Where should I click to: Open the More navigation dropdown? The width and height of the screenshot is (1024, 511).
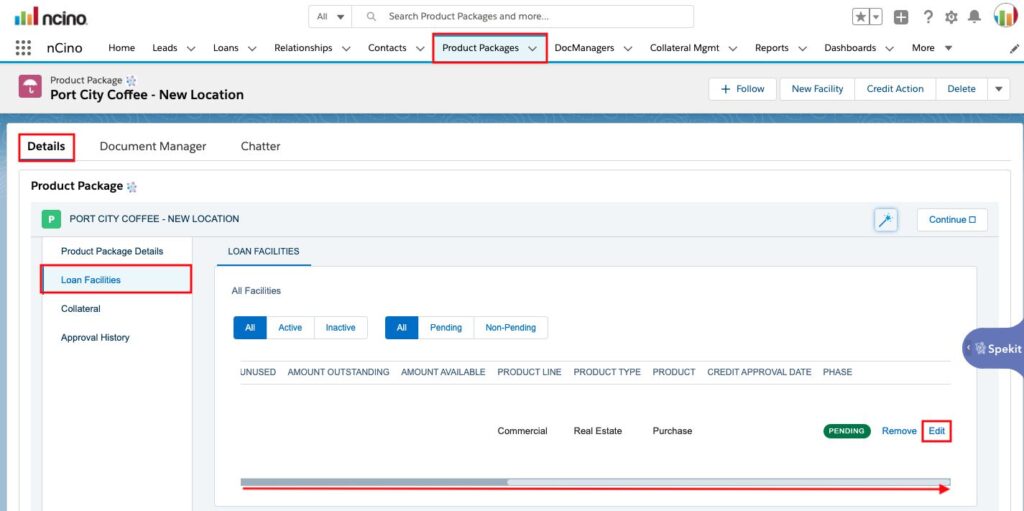coord(932,48)
